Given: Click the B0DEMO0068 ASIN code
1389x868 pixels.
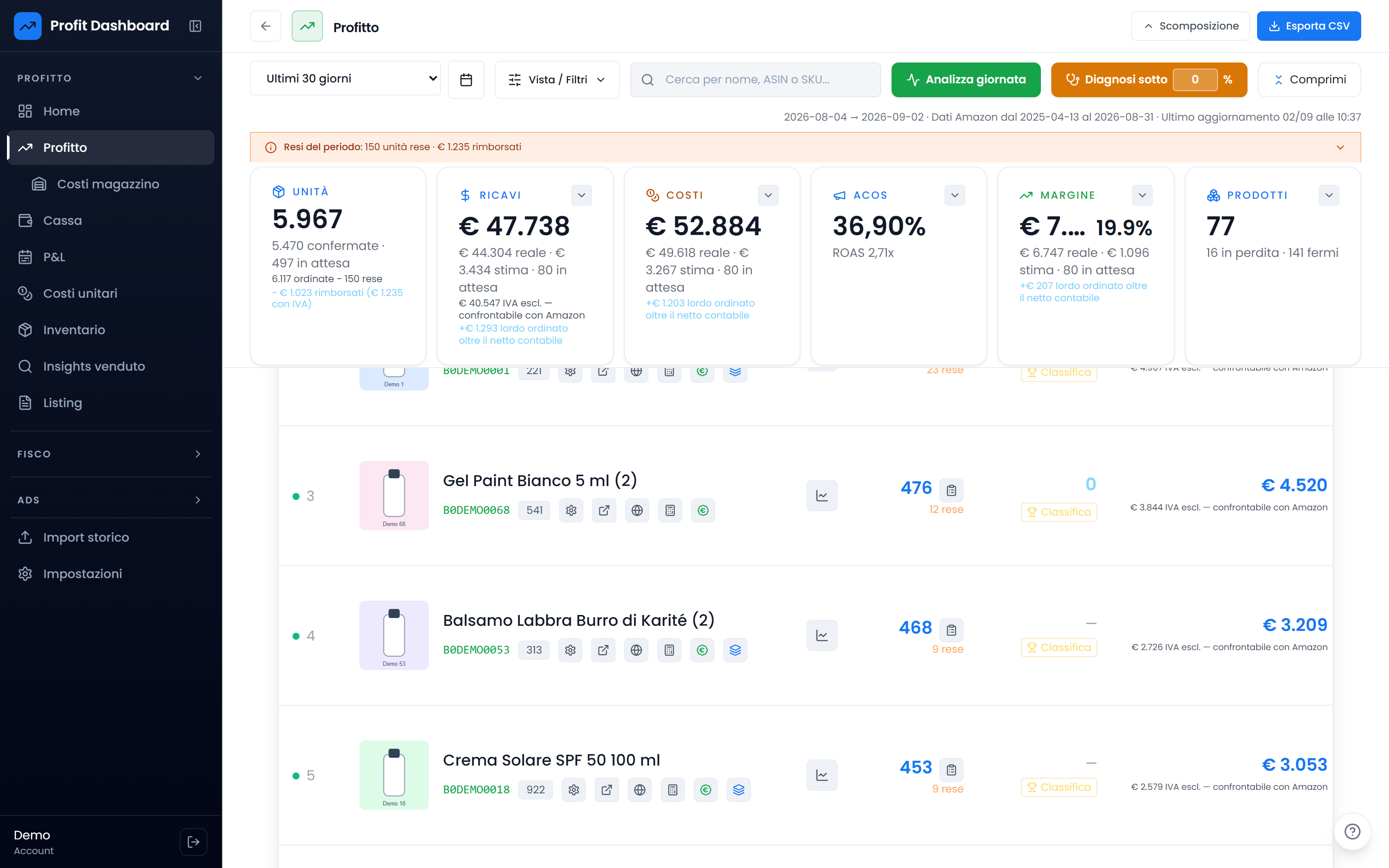Looking at the screenshot, I should pyautogui.click(x=477, y=510).
